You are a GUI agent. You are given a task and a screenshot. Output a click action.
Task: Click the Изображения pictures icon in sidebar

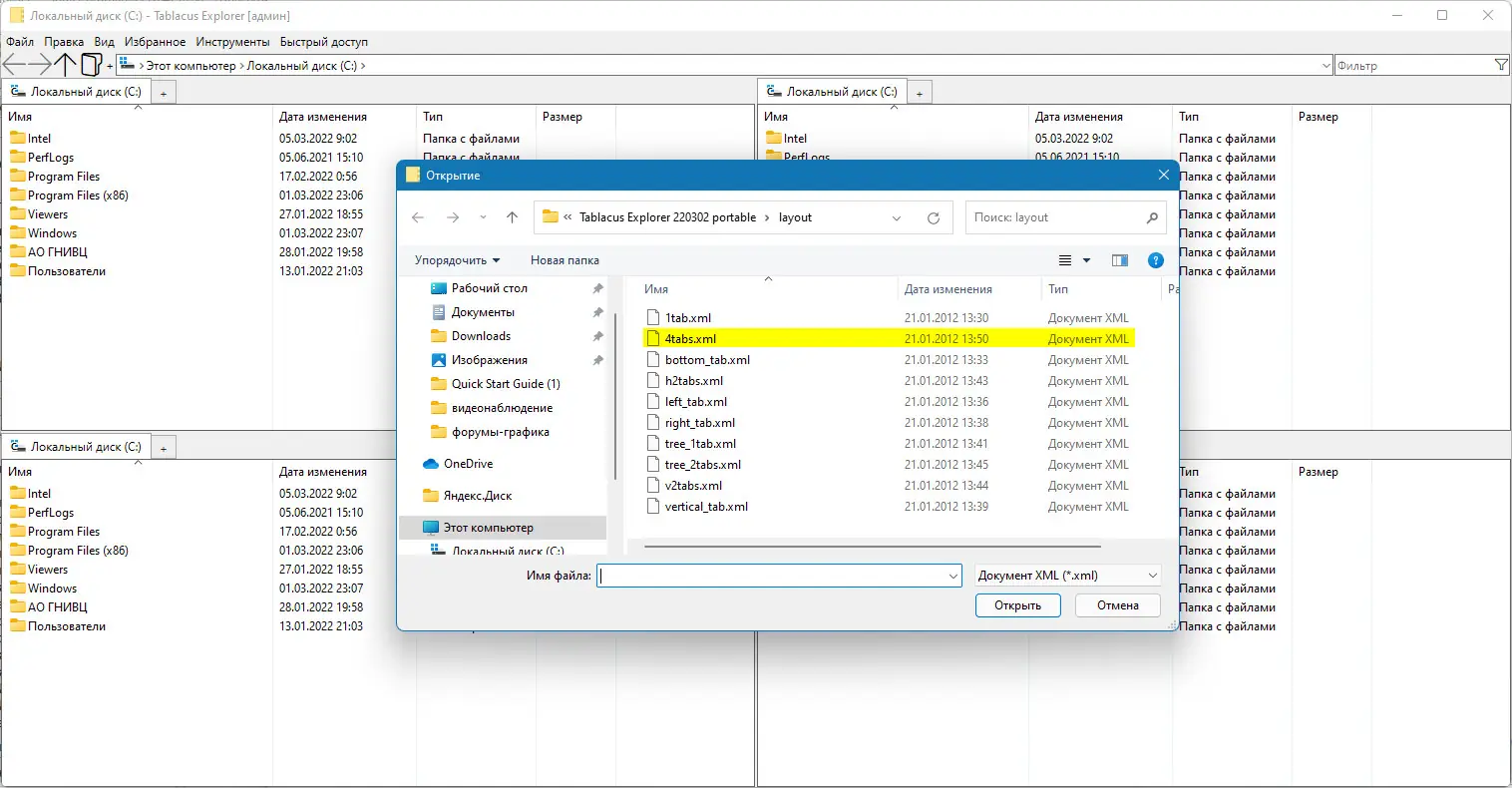click(x=439, y=360)
